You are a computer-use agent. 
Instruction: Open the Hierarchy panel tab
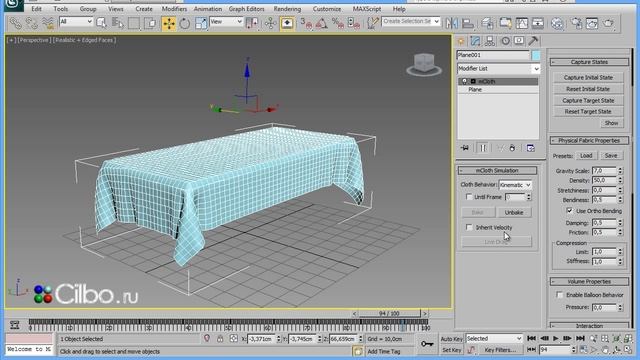(x=489, y=41)
